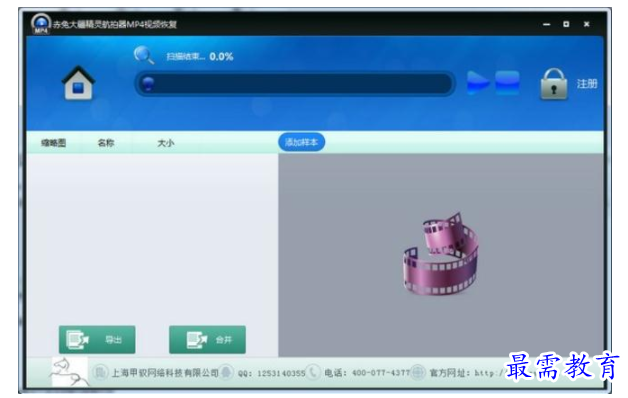The image size is (628, 398).
Task: Start scanning with the blue play button
Action: click(x=478, y=82)
